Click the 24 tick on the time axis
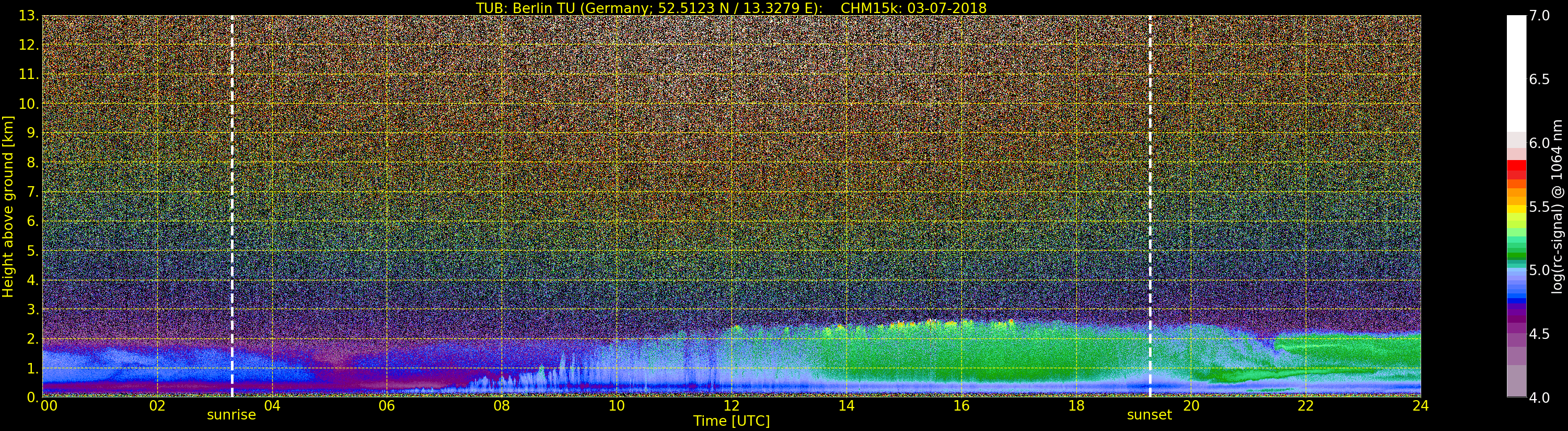The height and width of the screenshot is (431, 1568). [x=1420, y=406]
